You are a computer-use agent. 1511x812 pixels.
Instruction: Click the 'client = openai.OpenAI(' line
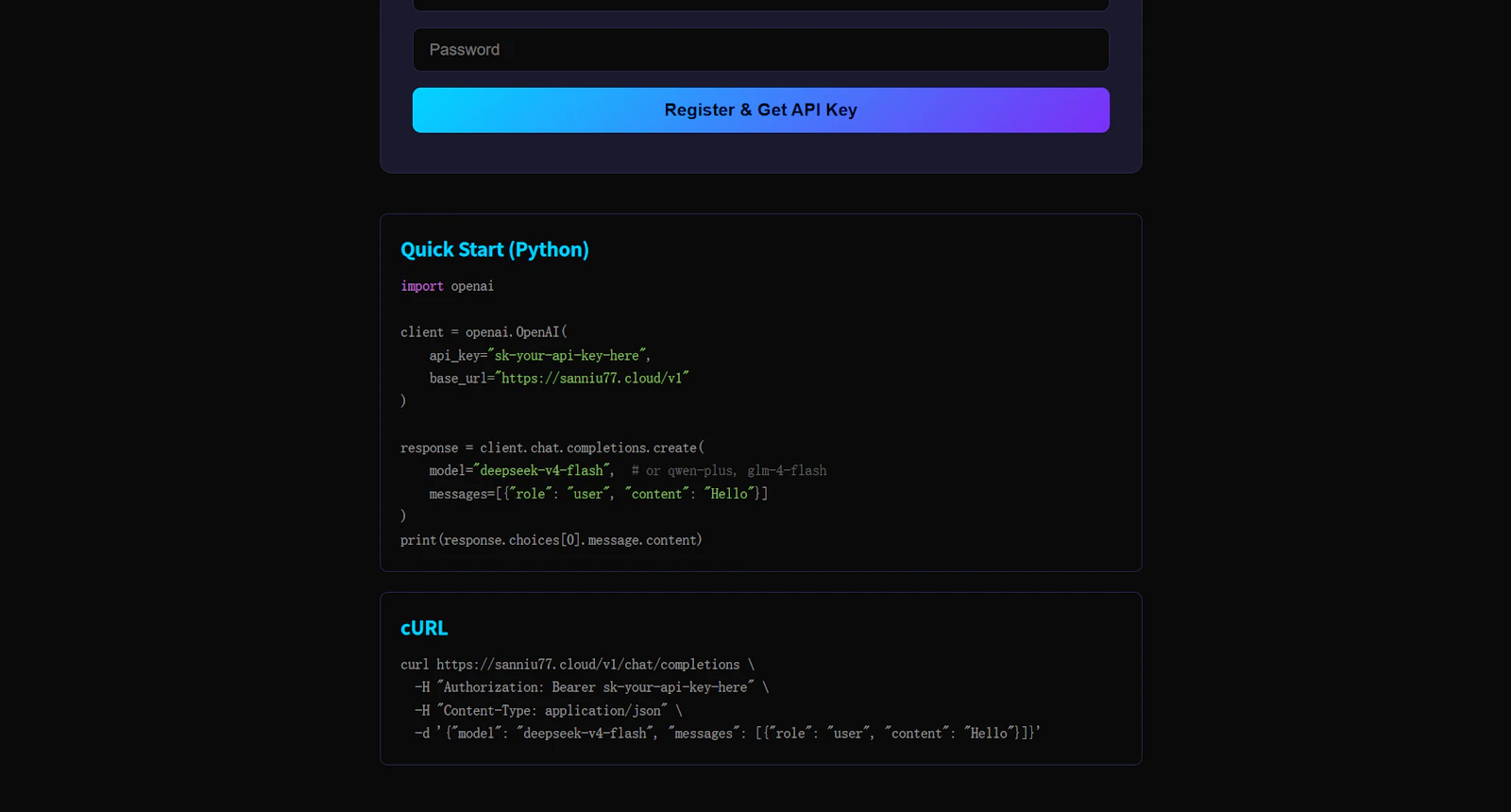(484, 332)
